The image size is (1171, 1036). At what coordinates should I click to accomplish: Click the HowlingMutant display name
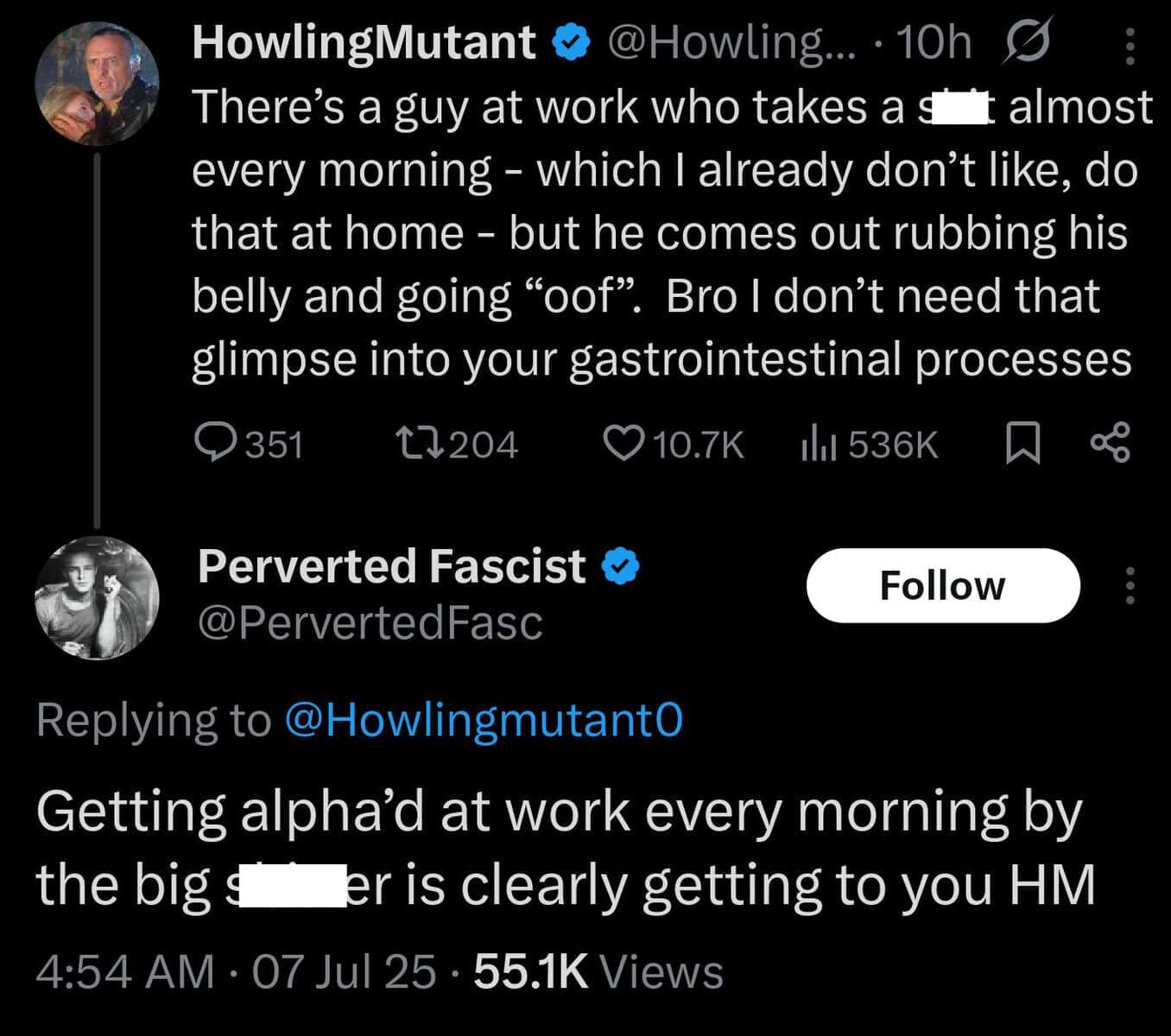pyautogui.click(x=364, y=42)
